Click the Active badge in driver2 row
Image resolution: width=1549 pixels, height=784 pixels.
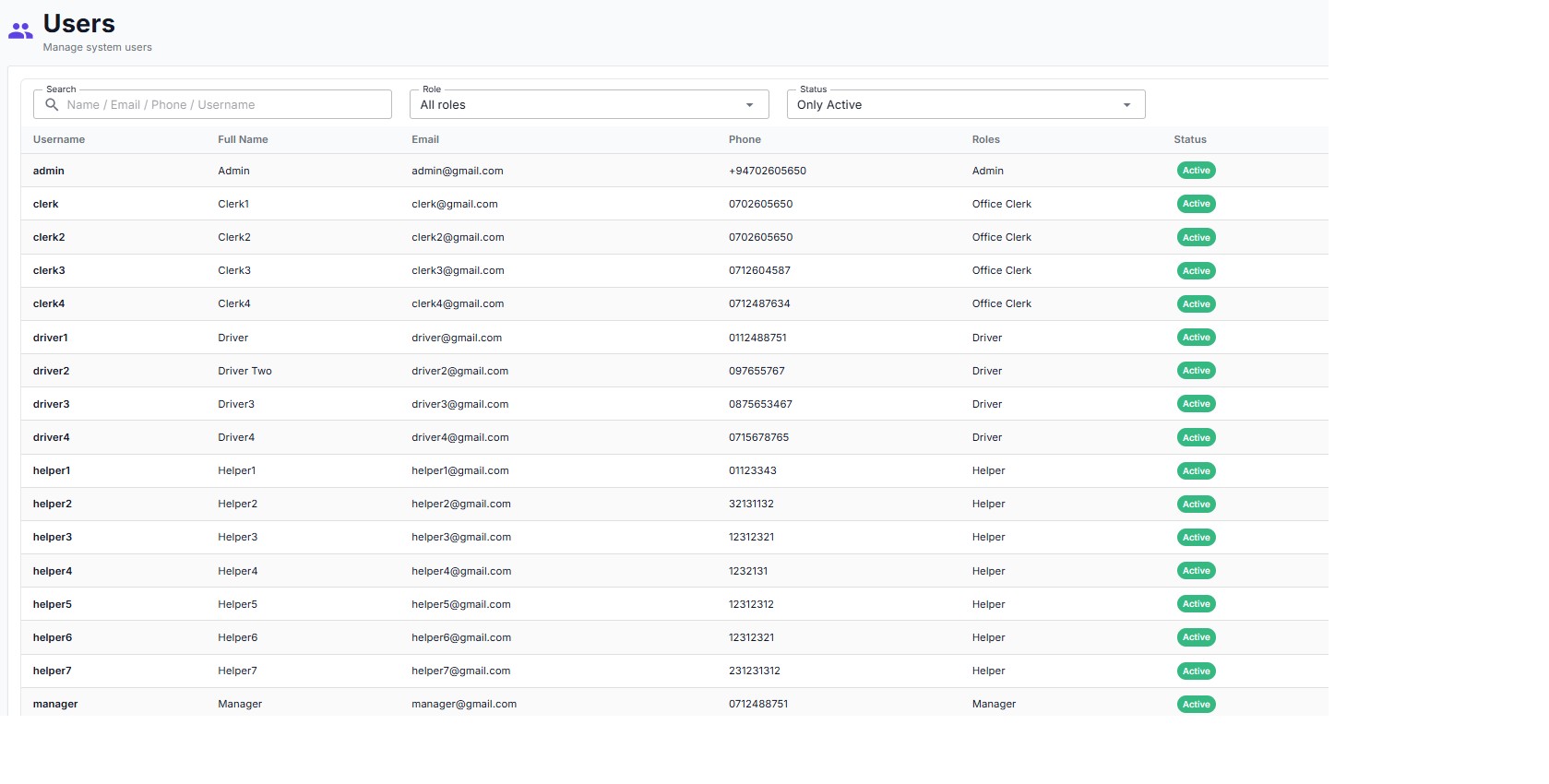pyautogui.click(x=1196, y=371)
